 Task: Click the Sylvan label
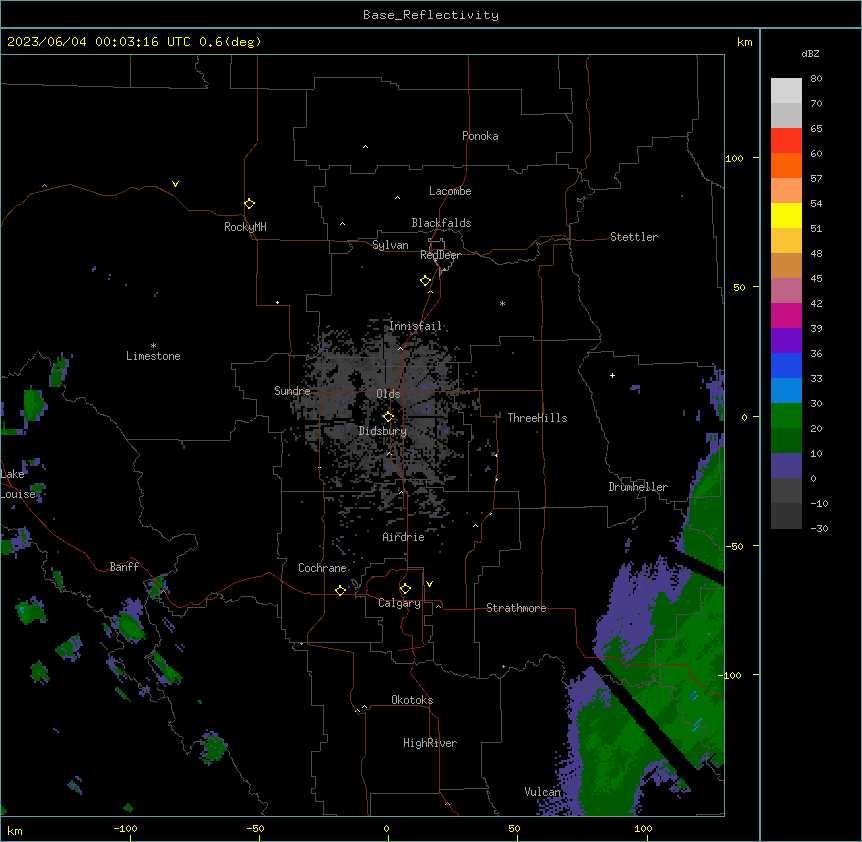390,245
